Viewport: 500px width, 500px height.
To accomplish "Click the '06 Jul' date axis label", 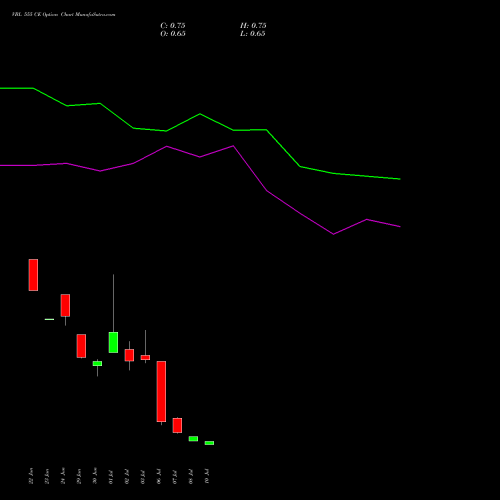I will pos(159,477).
